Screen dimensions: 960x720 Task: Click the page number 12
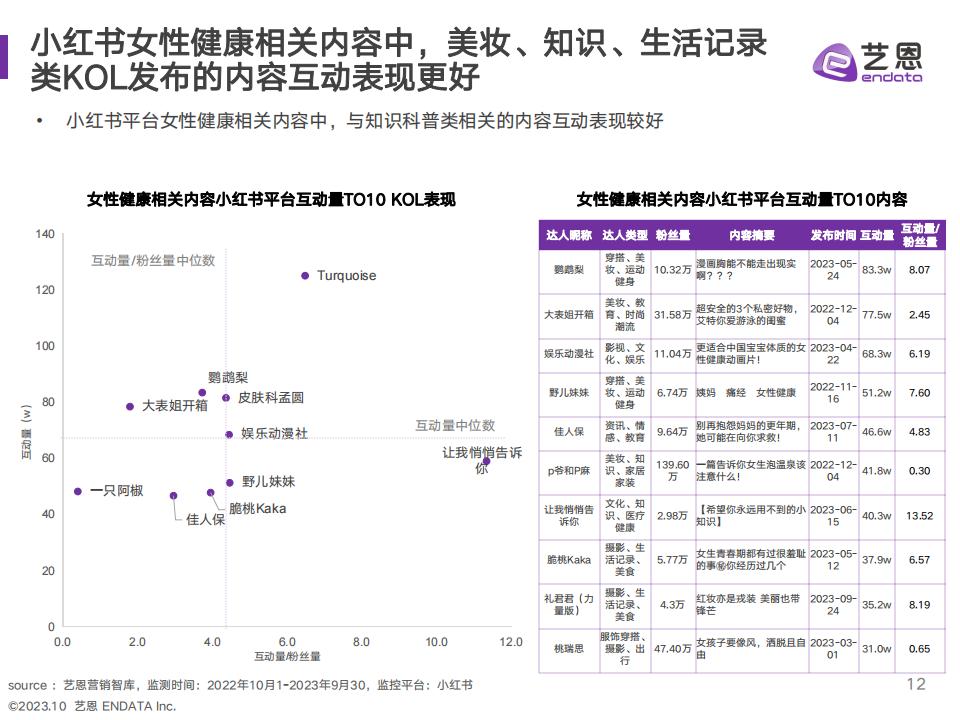coord(916,684)
